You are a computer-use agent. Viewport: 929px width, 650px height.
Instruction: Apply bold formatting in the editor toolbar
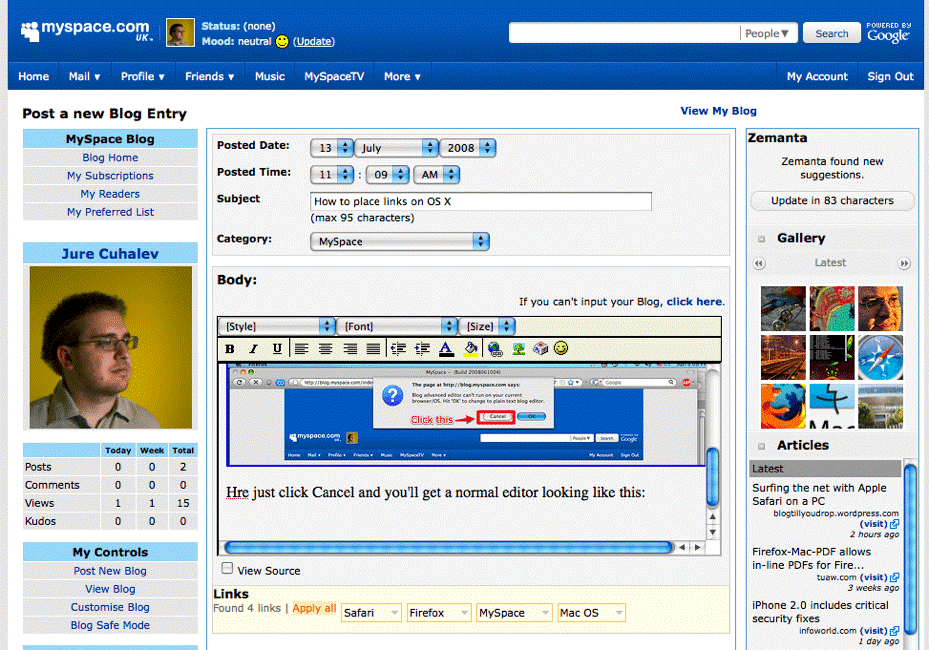[230, 349]
